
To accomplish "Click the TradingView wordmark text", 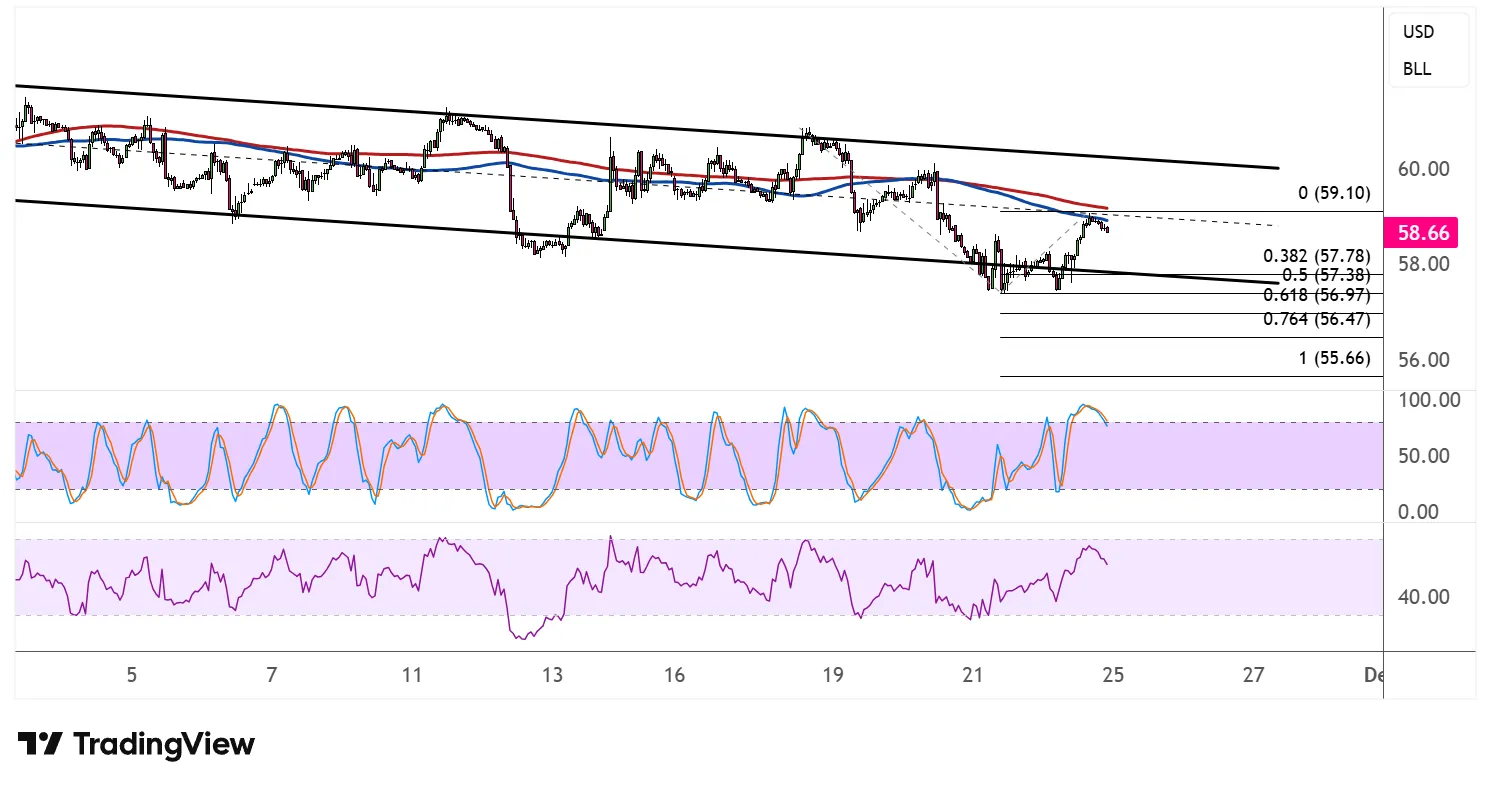I will click(x=164, y=744).
